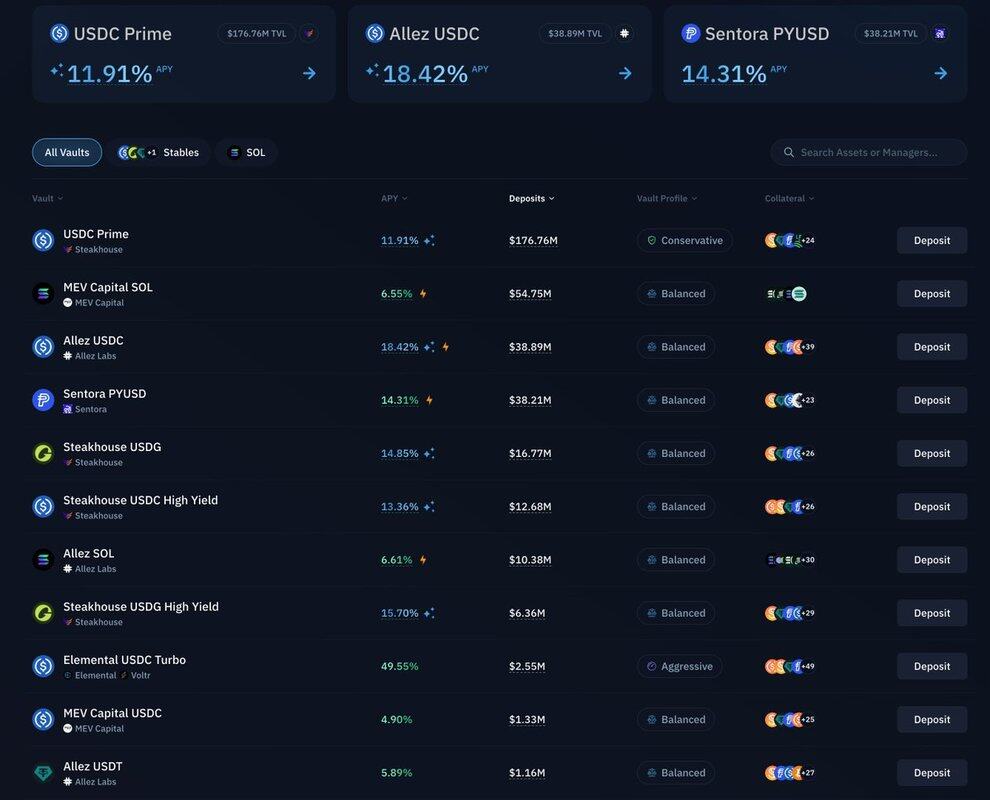Open USDC Prime card via arrow icon
This screenshot has height=800, width=990.
309,73
